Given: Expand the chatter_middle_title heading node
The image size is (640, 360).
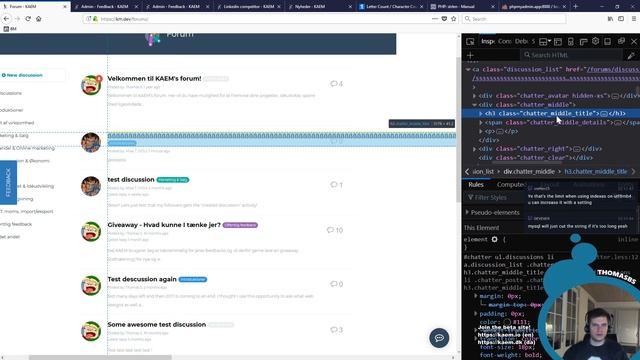Looking at the screenshot, I should tap(481, 113).
